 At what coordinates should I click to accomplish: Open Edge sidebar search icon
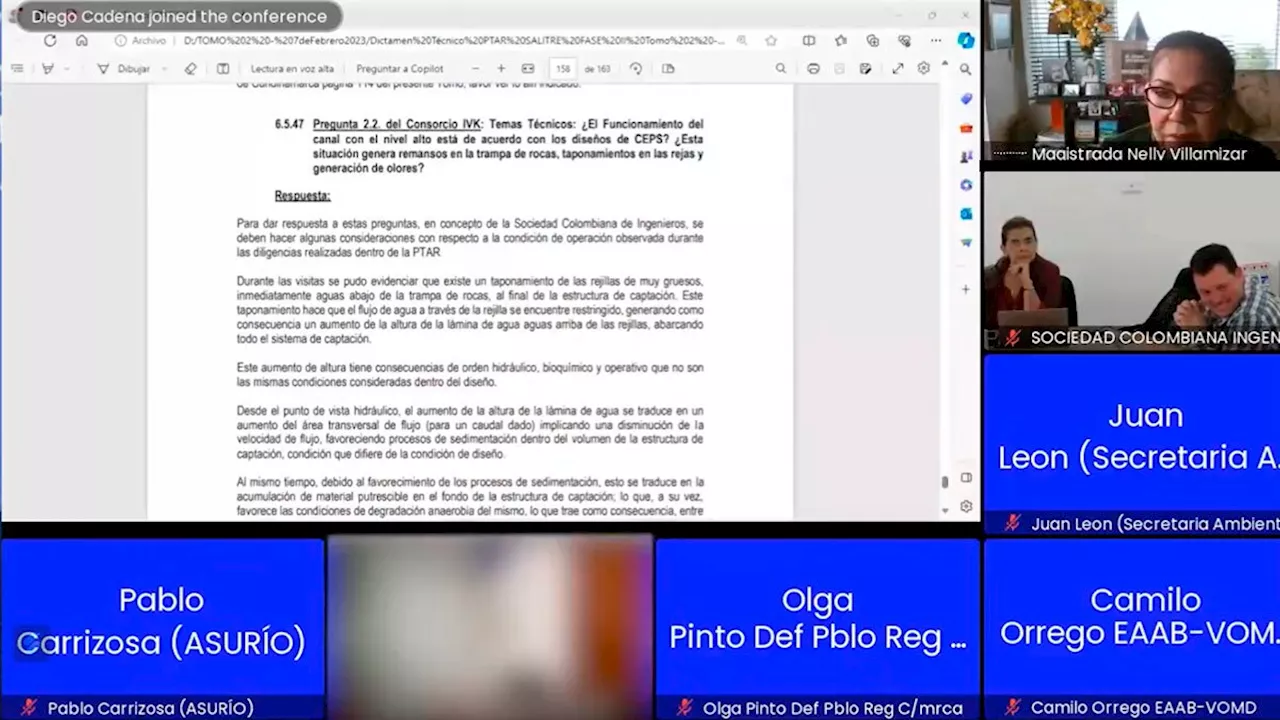coord(966,69)
